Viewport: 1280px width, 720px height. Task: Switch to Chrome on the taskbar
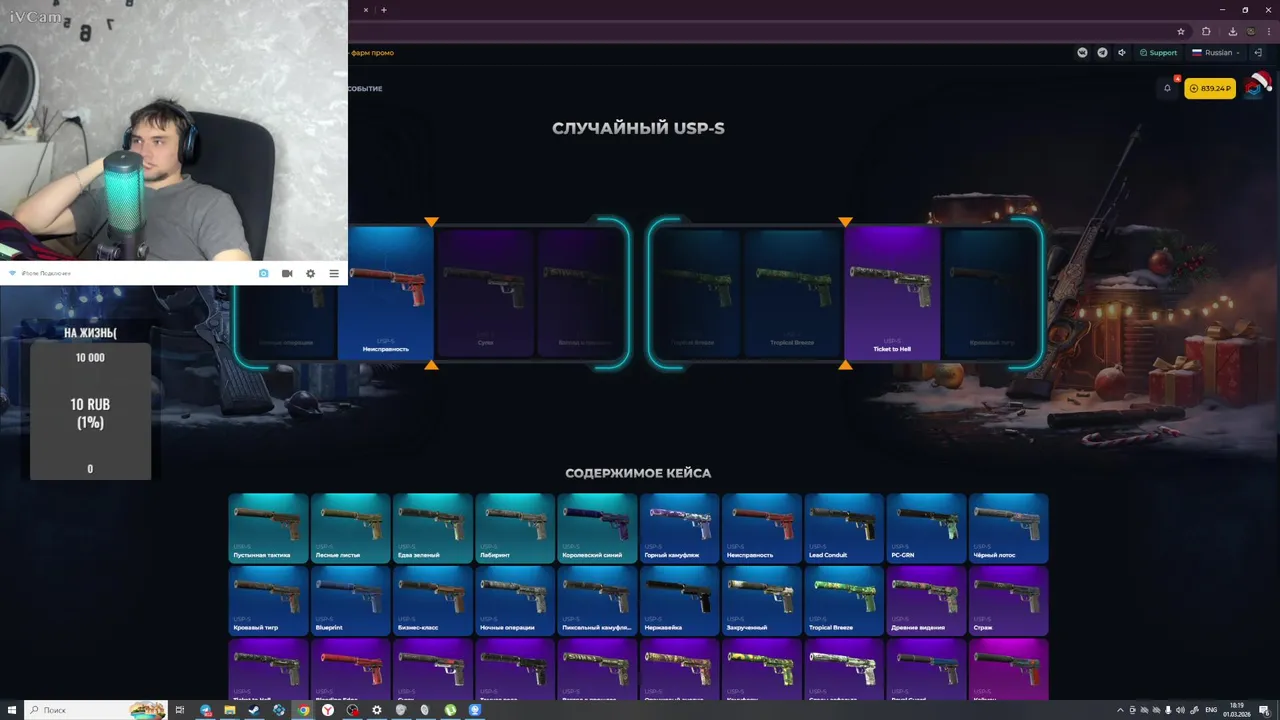pos(303,710)
